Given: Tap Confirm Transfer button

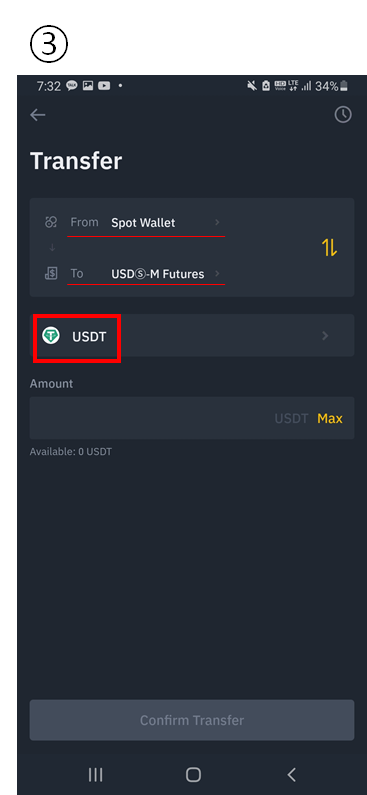Looking at the screenshot, I should click(192, 720).
